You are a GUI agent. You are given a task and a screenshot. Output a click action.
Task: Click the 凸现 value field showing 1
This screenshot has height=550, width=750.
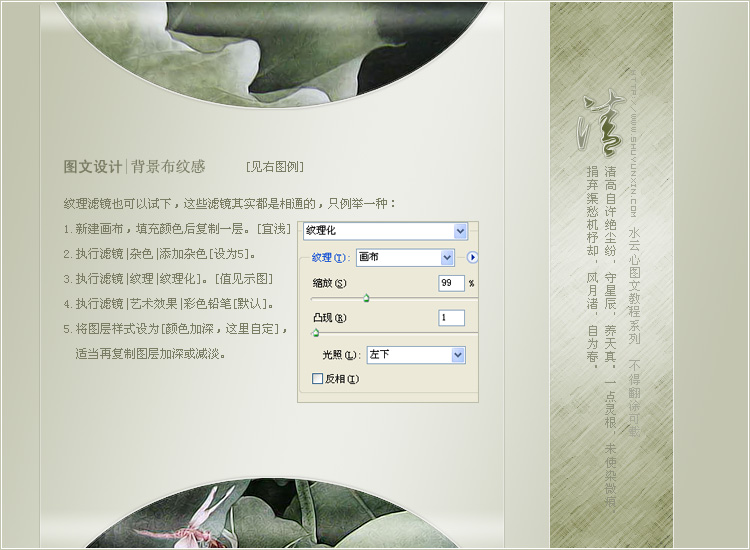pos(450,318)
